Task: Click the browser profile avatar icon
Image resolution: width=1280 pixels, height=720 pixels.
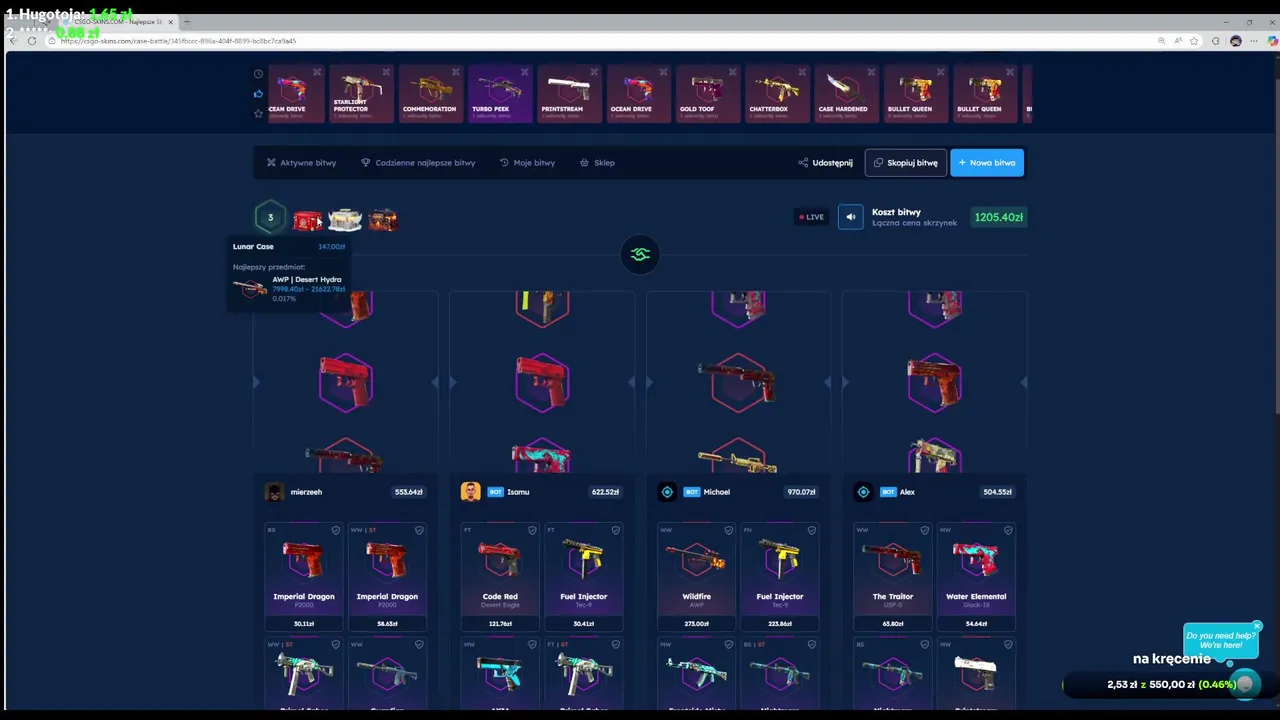Action: click(1236, 41)
